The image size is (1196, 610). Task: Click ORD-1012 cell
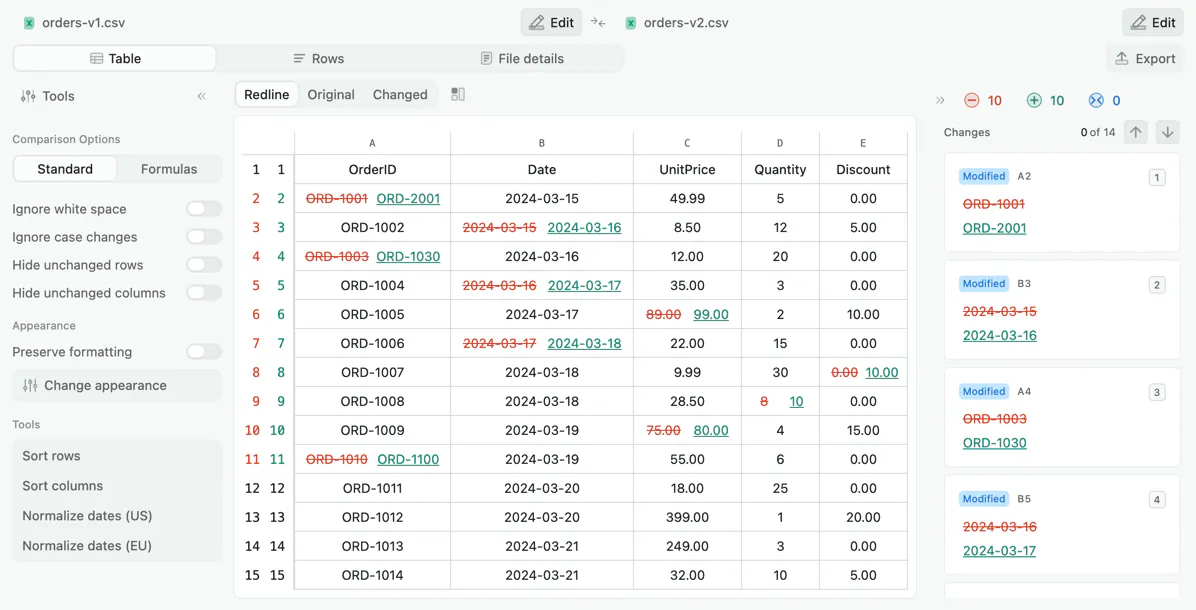click(372, 517)
